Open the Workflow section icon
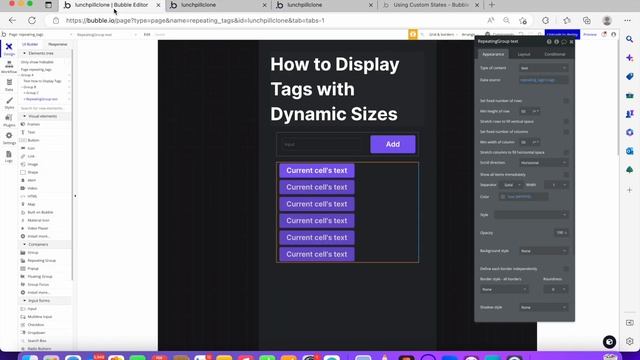This screenshot has height=360, width=640. [9, 67]
